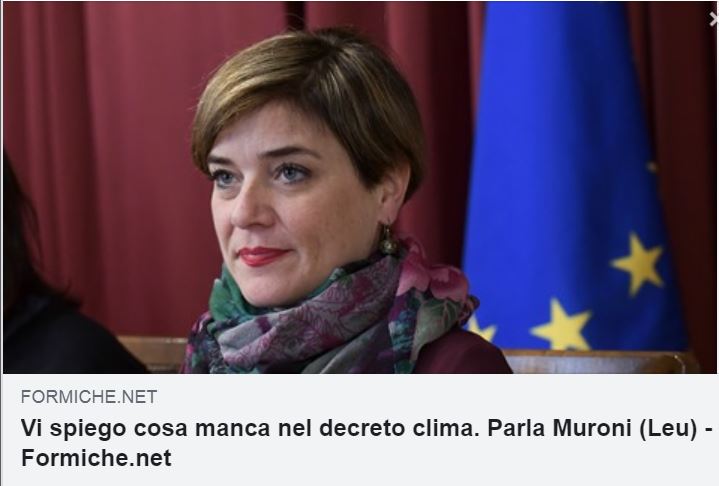Click the large yellow star on flag

click(x=638, y=264)
